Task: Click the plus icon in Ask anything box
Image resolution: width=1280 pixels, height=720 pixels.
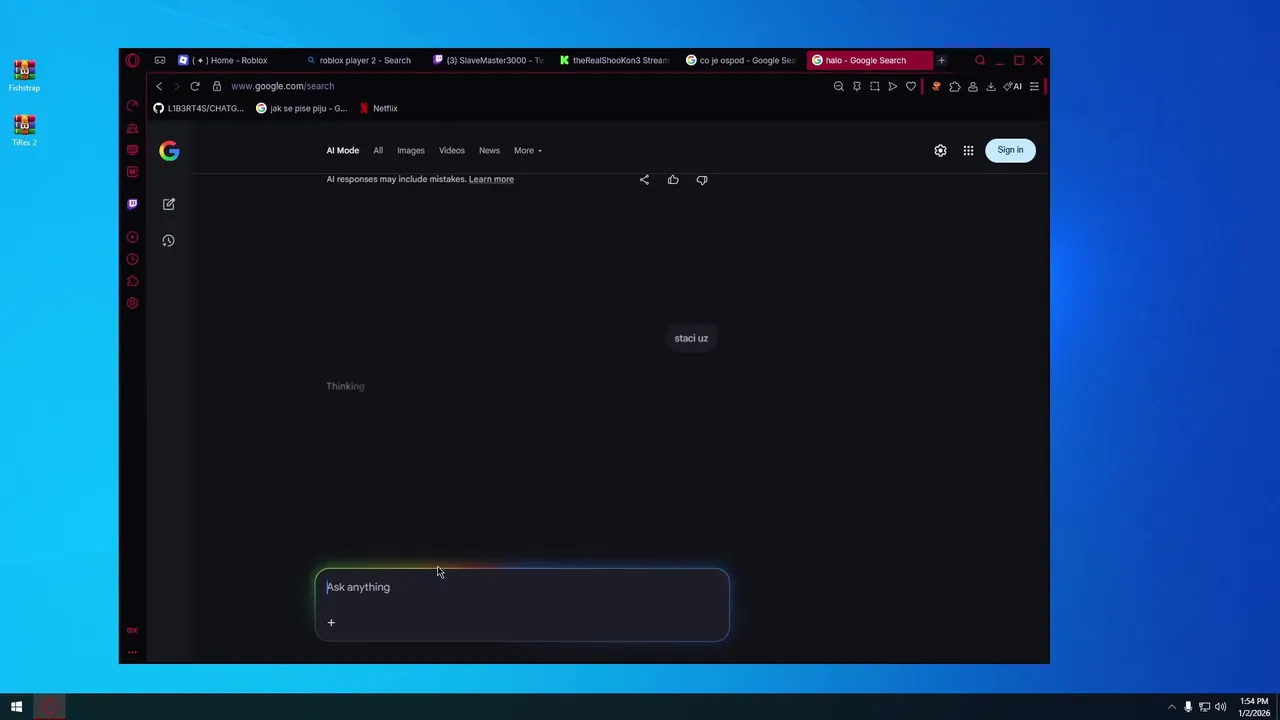Action: pyautogui.click(x=331, y=623)
